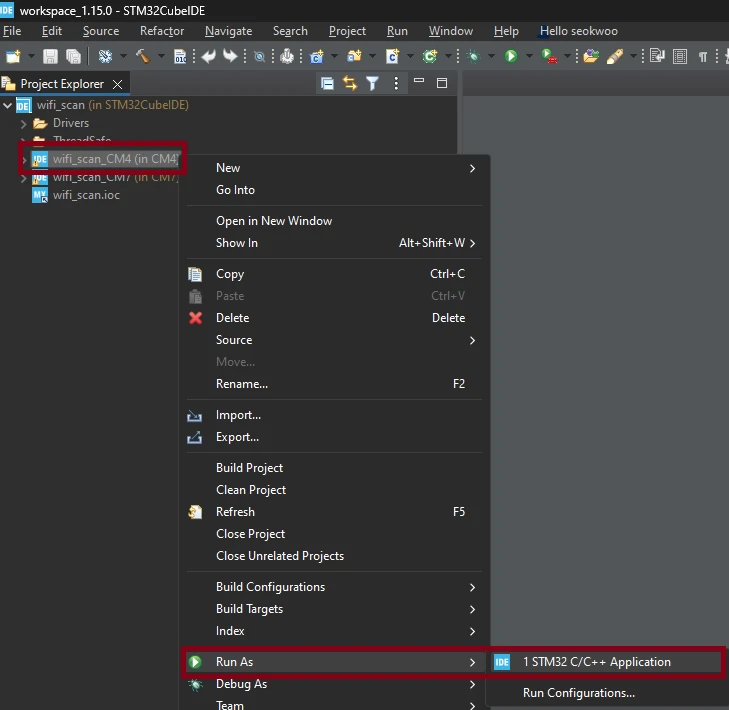Toggle skip all breakpoints in toolbar
Screen dimensions: 729x710
tap(259, 57)
